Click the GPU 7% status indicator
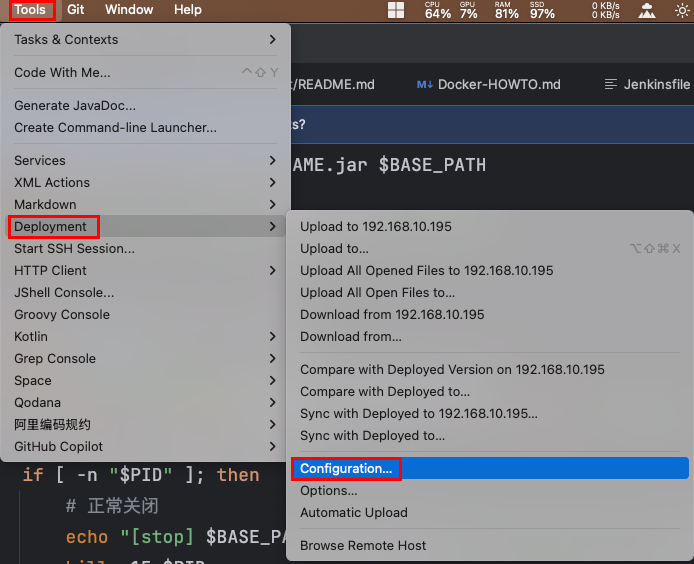The width and height of the screenshot is (694, 564). 468,10
